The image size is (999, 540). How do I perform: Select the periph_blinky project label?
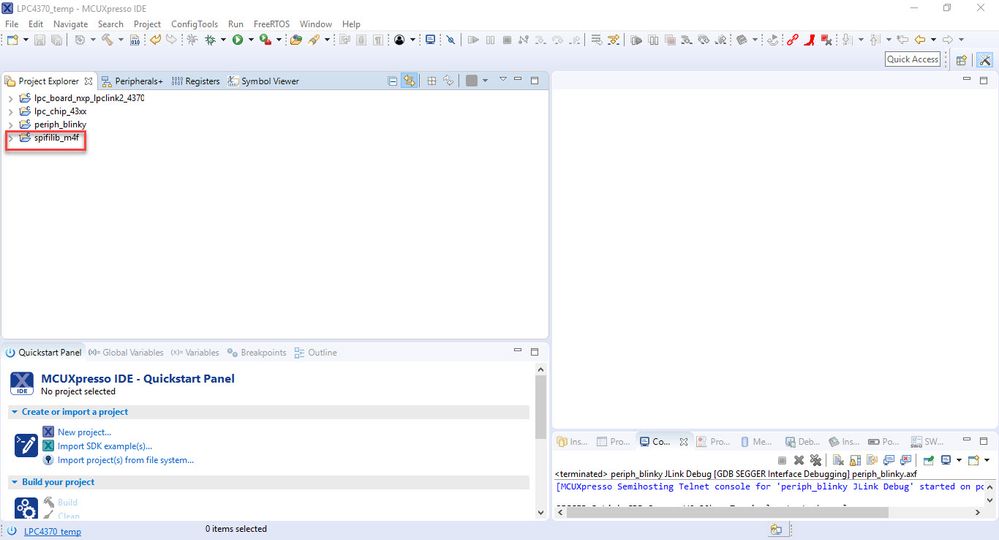click(x=60, y=125)
